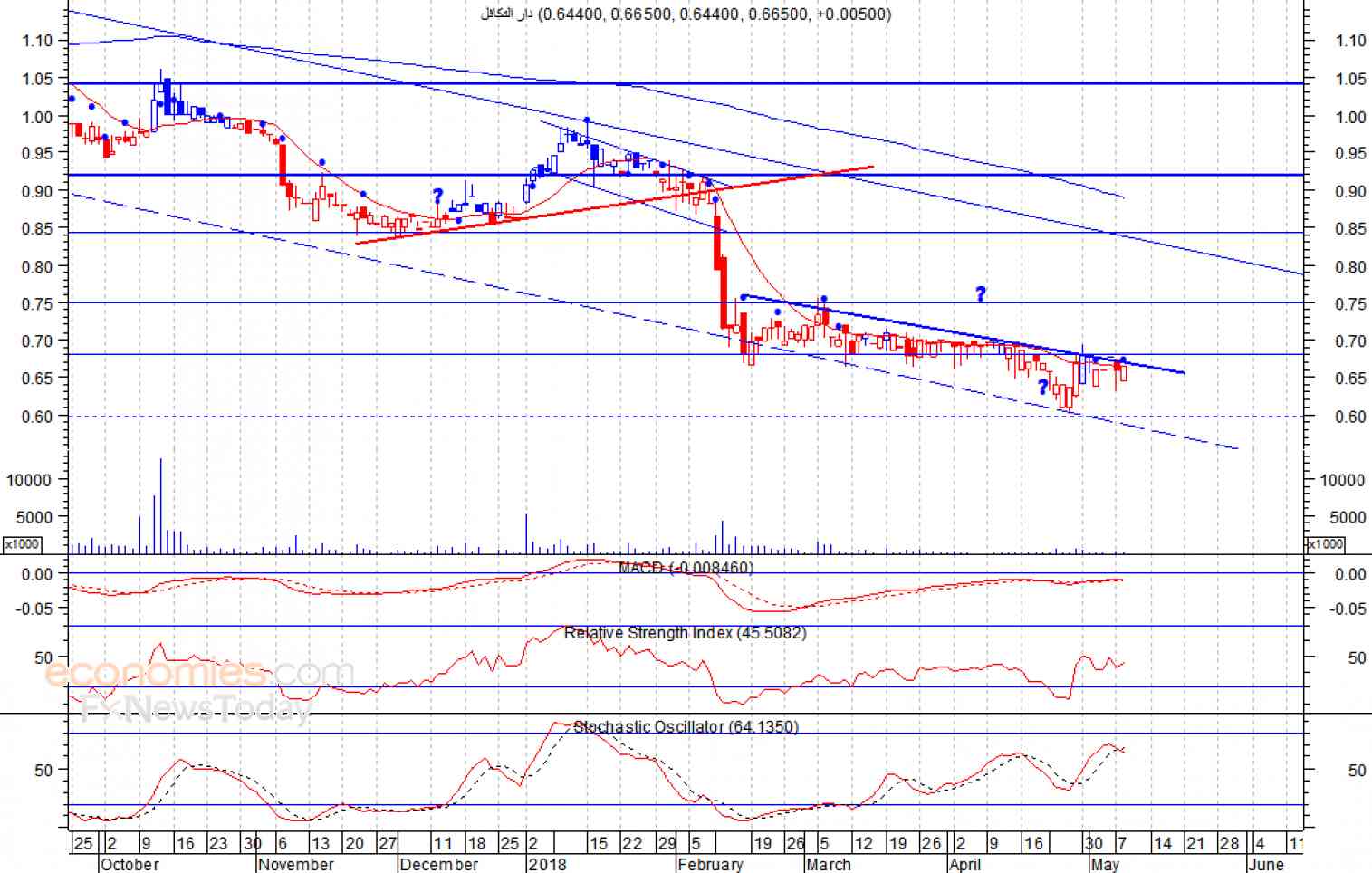Click the date label 23 in October
Screen dimensions: 1372x873
(218, 843)
